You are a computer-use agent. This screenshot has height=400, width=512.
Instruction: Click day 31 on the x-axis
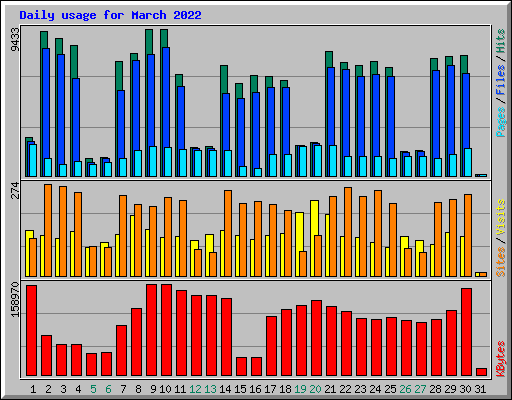coord(480,389)
